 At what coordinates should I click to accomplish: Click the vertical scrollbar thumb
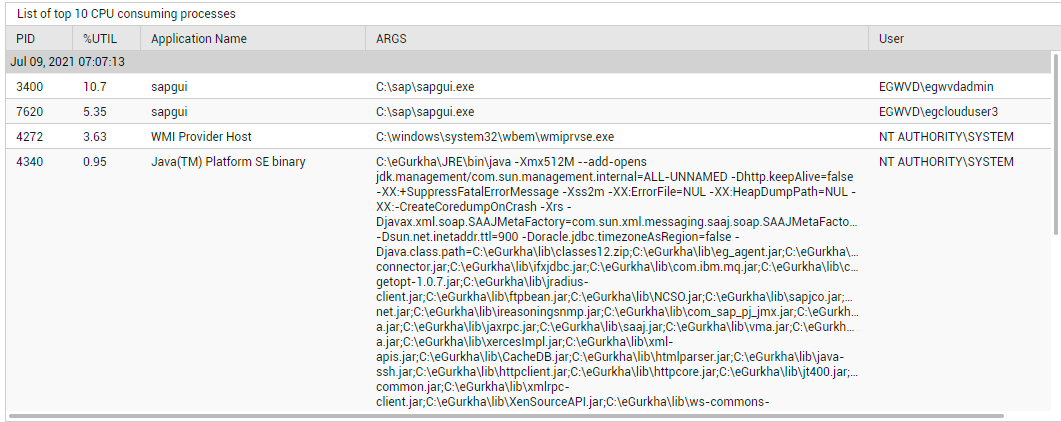[x=1057, y=145]
